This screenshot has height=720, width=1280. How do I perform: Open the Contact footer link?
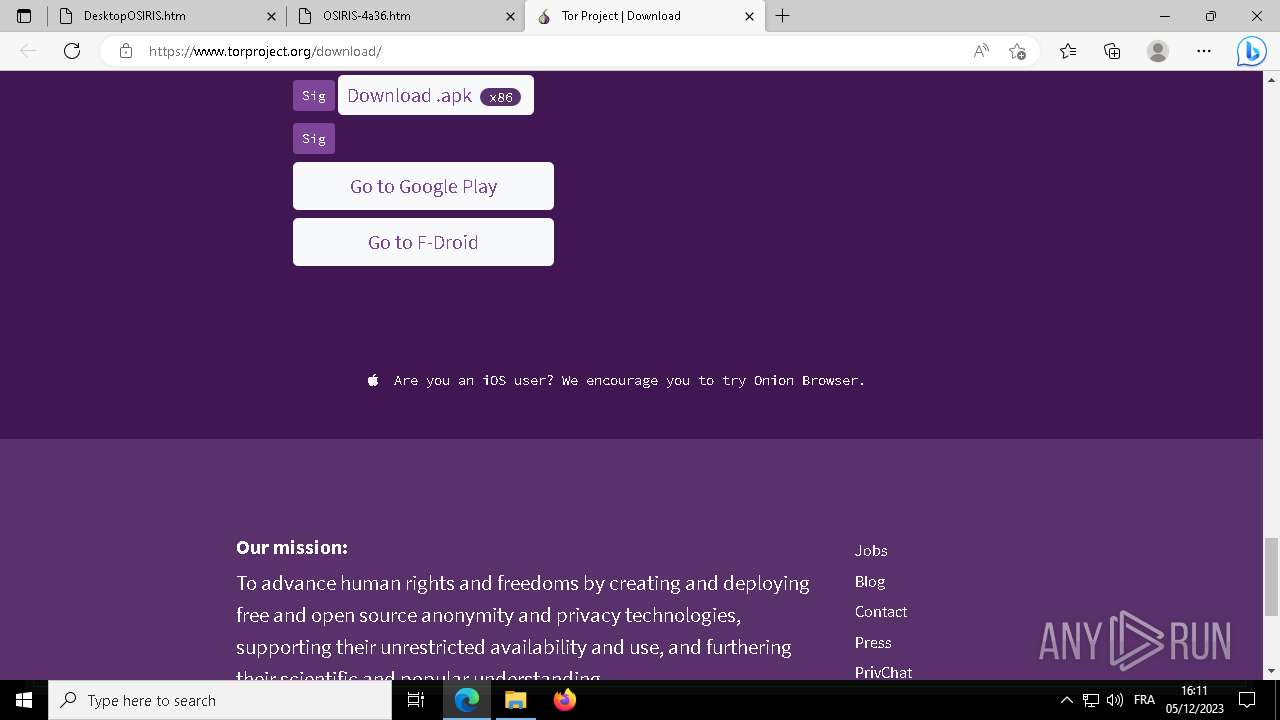[x=881, y=611]
